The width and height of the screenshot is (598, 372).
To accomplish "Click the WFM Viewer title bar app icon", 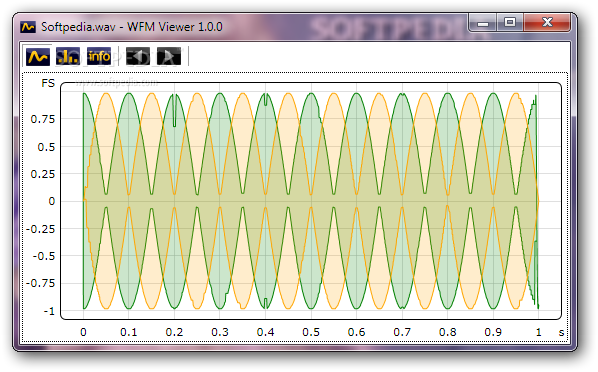I will pos(28,27).
